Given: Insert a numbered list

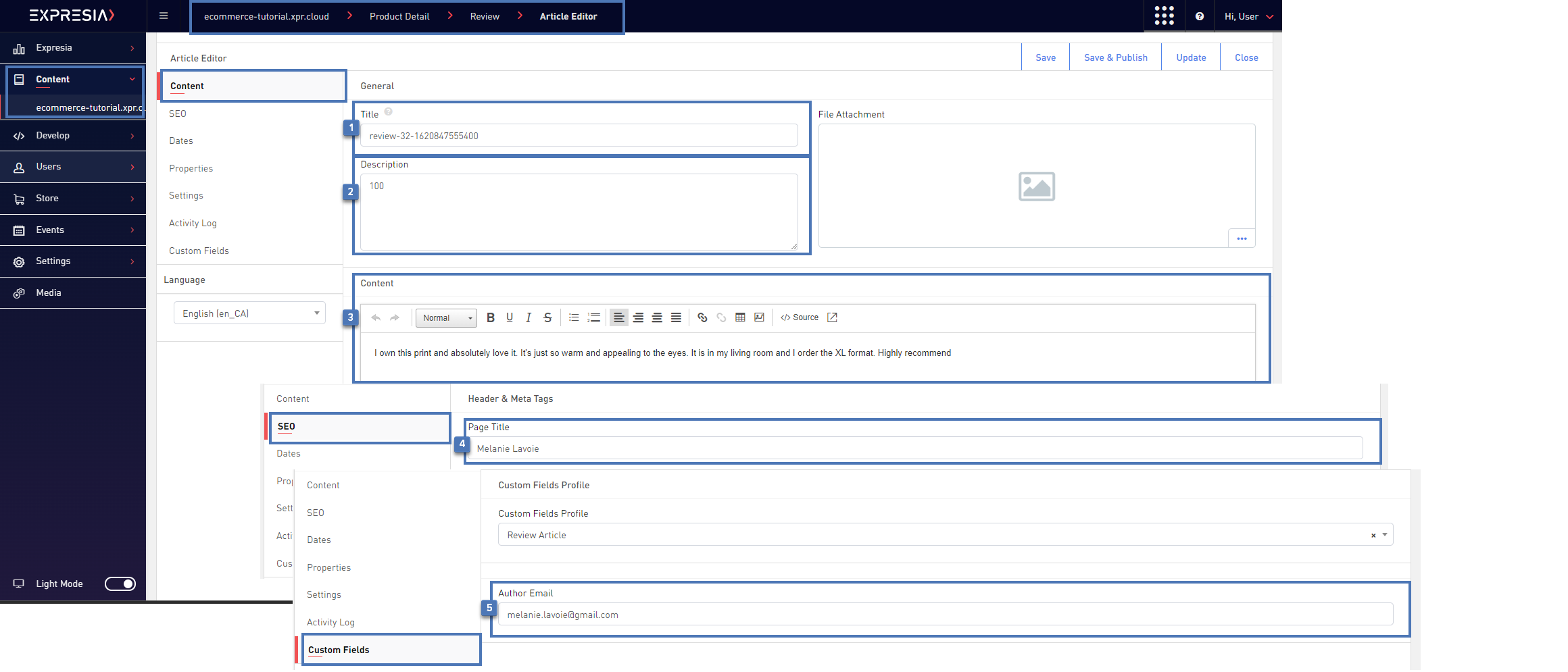Looking at the screenshot, I should 593,317.
